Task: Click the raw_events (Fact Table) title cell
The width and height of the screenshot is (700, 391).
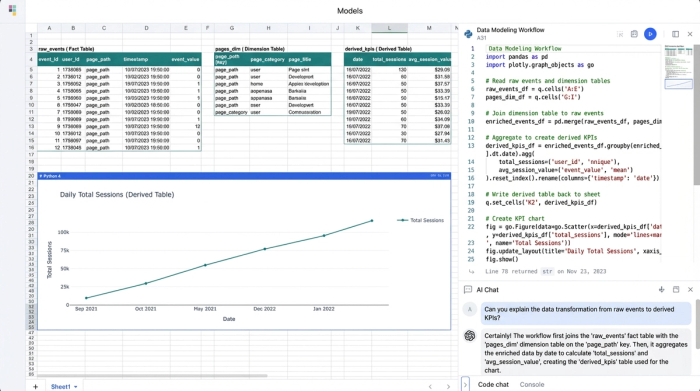Action: tap(66, 49)
